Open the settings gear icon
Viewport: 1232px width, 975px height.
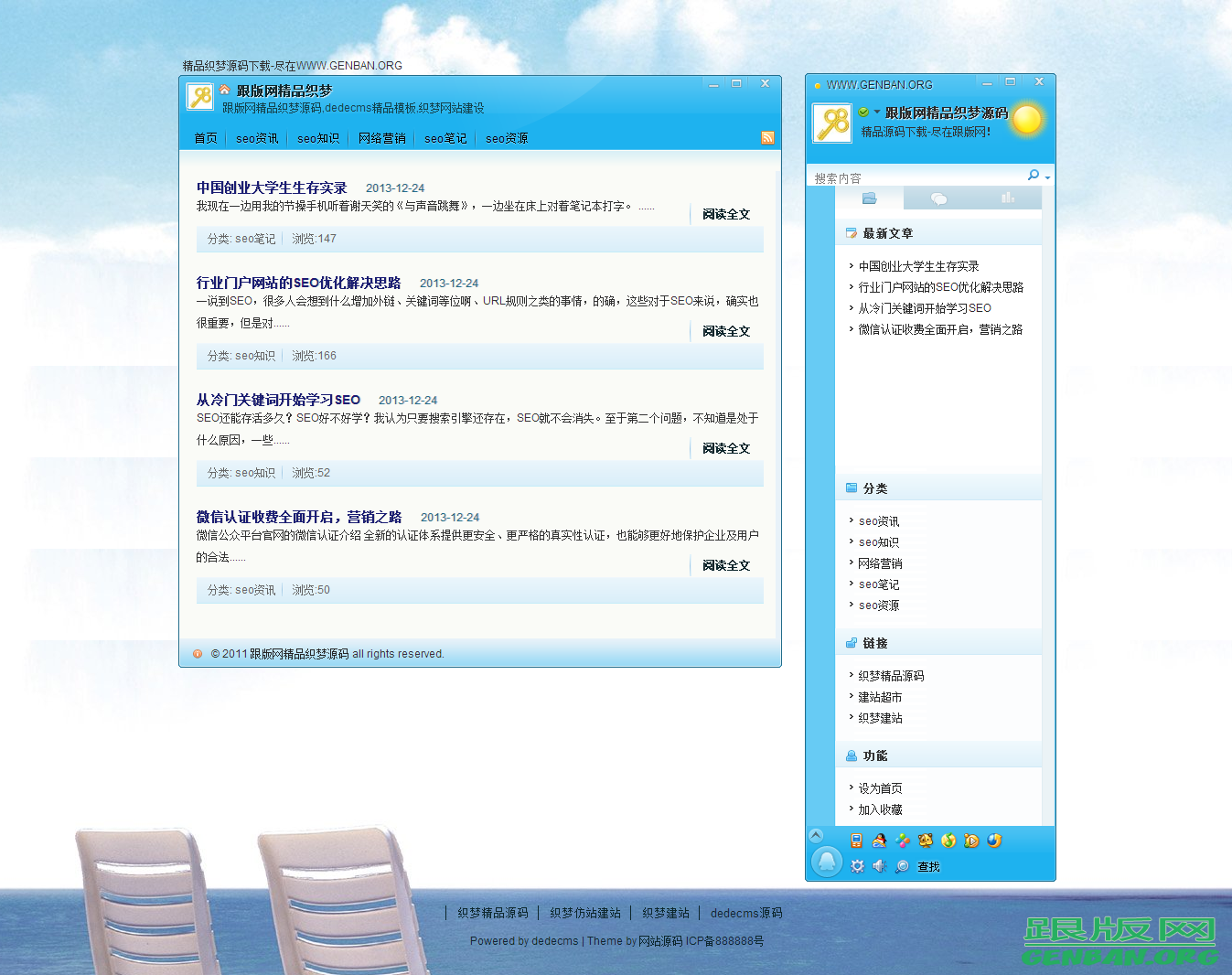pos(857,866)
